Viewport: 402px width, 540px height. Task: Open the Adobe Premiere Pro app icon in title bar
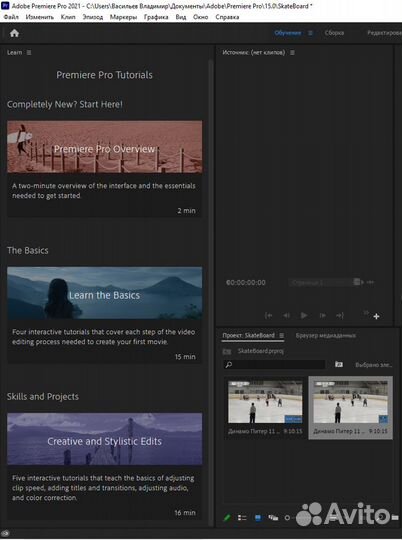tap(5, 6)
